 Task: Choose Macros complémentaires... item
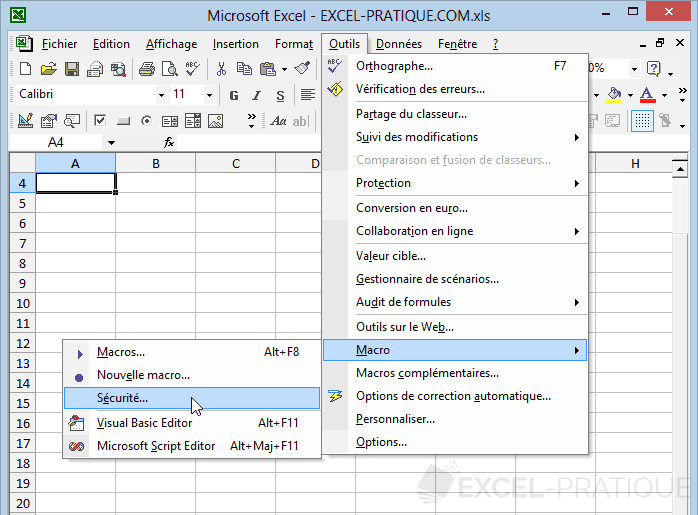click(455, 373)
